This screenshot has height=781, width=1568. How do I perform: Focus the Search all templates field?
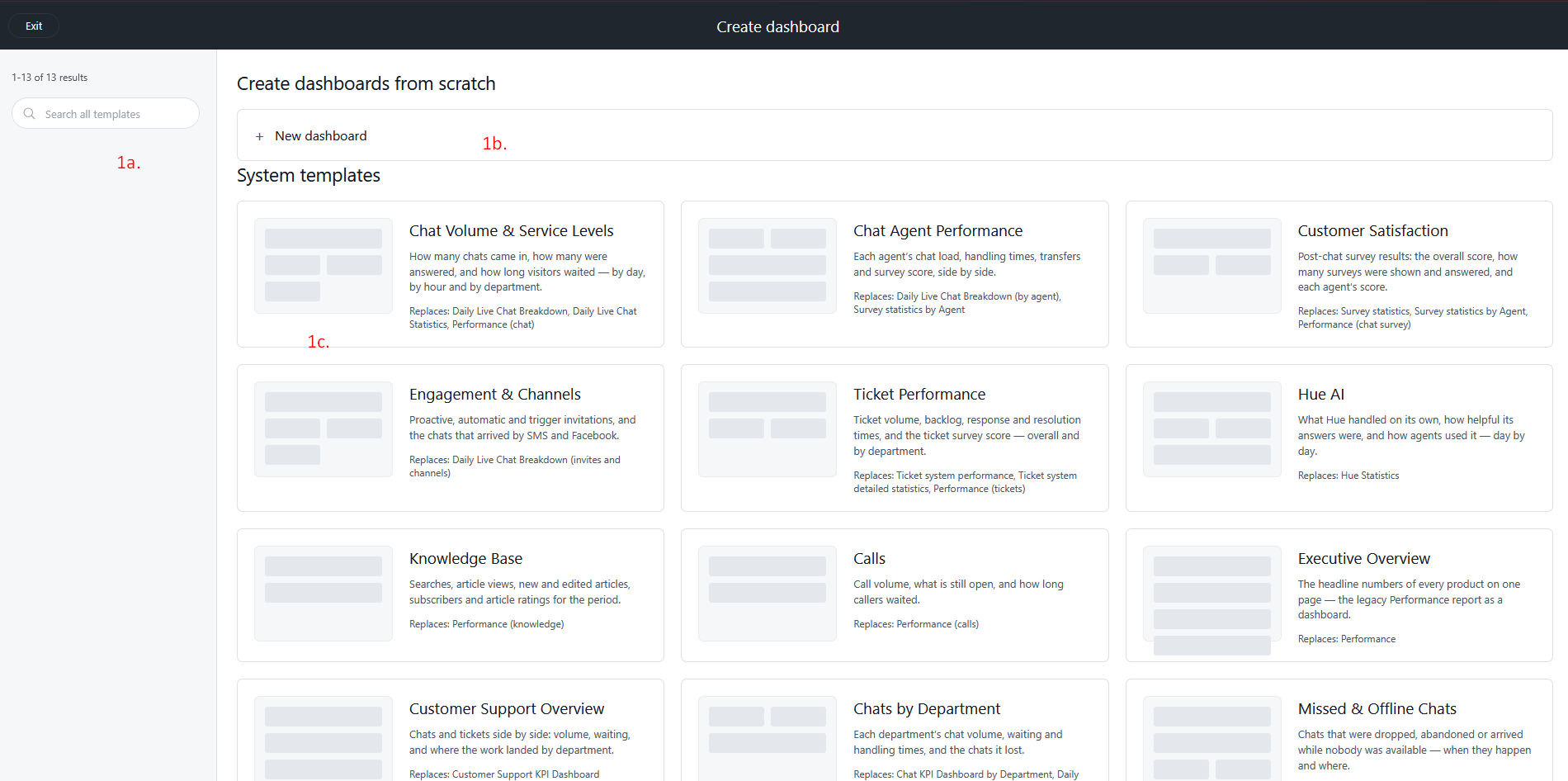(x=106, y=114)
